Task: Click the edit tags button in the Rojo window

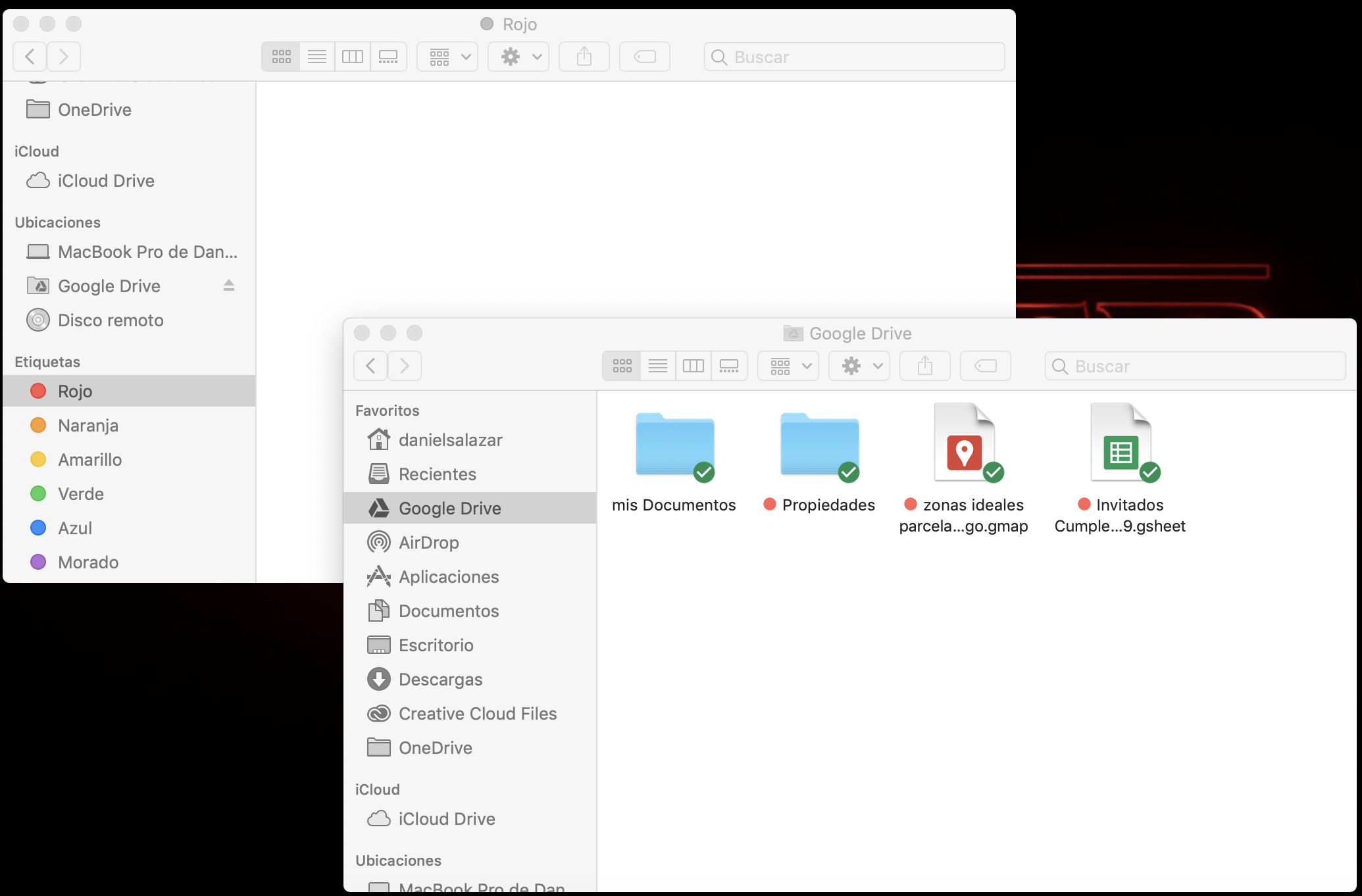Action: click(644, 57)
